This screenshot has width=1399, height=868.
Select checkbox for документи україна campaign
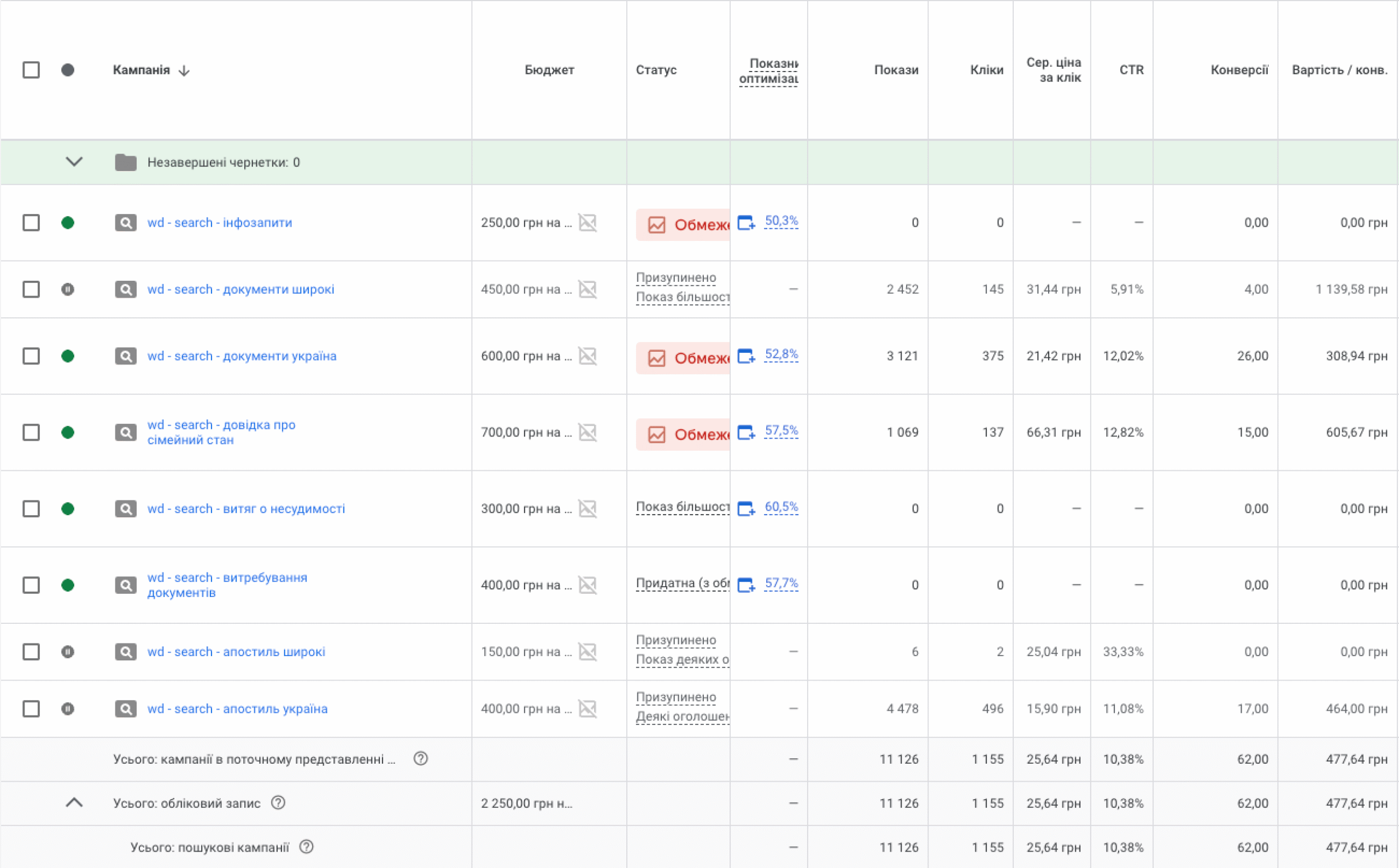click(31, 356)
